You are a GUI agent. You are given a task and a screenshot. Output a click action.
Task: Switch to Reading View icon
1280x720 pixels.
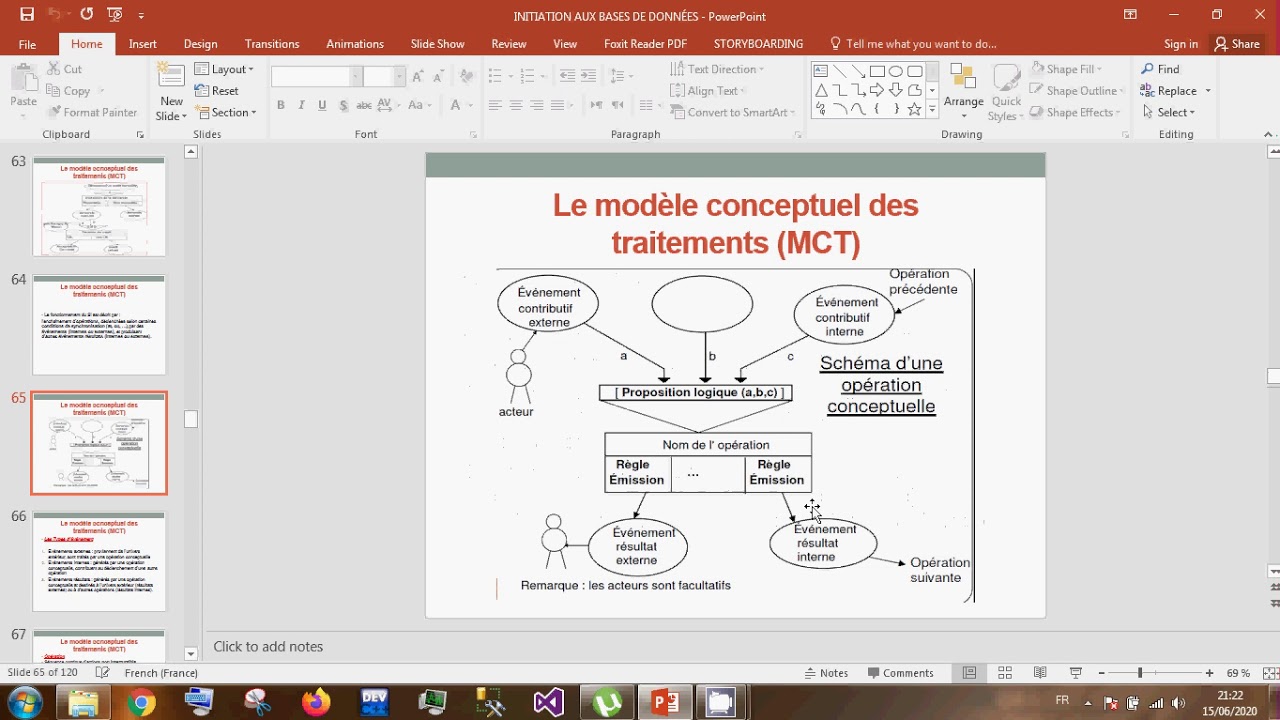coord(1040,673)
